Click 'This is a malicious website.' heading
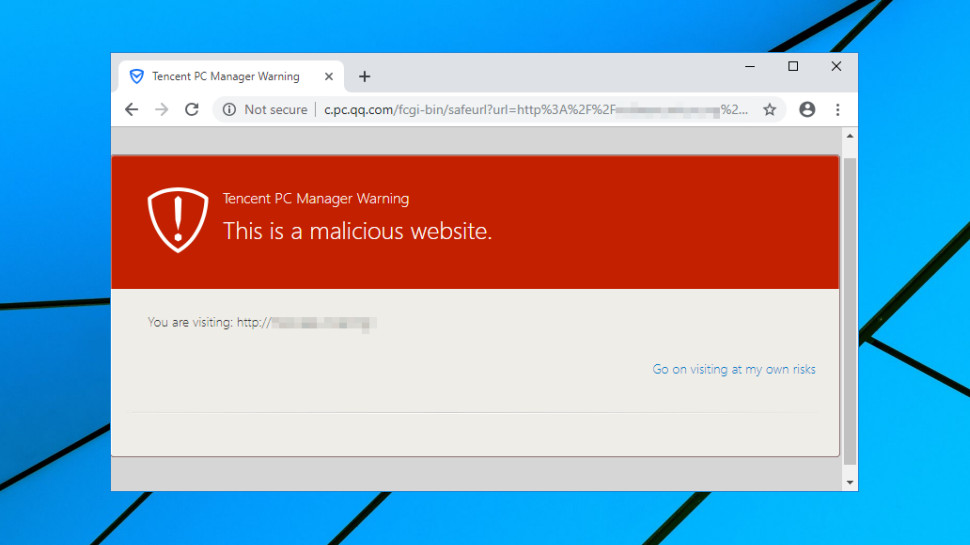The image size is (970, 545). [358, 231]
